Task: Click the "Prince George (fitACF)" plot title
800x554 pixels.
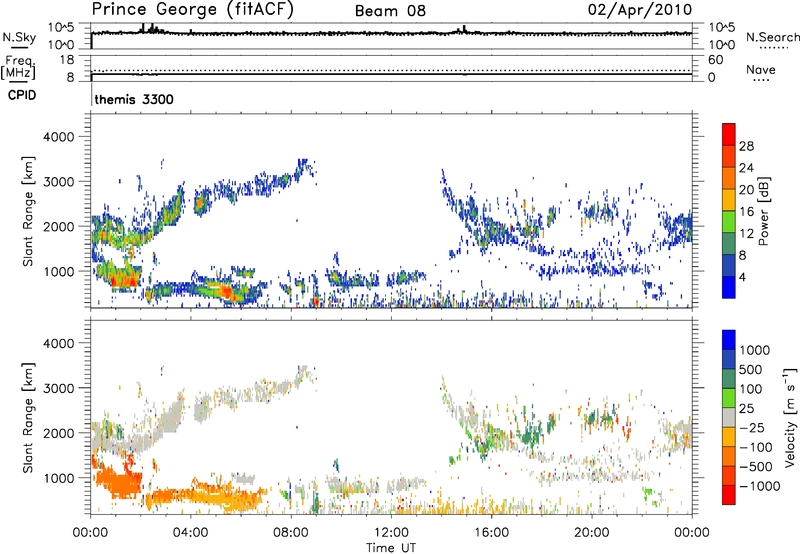Action: 192,10
